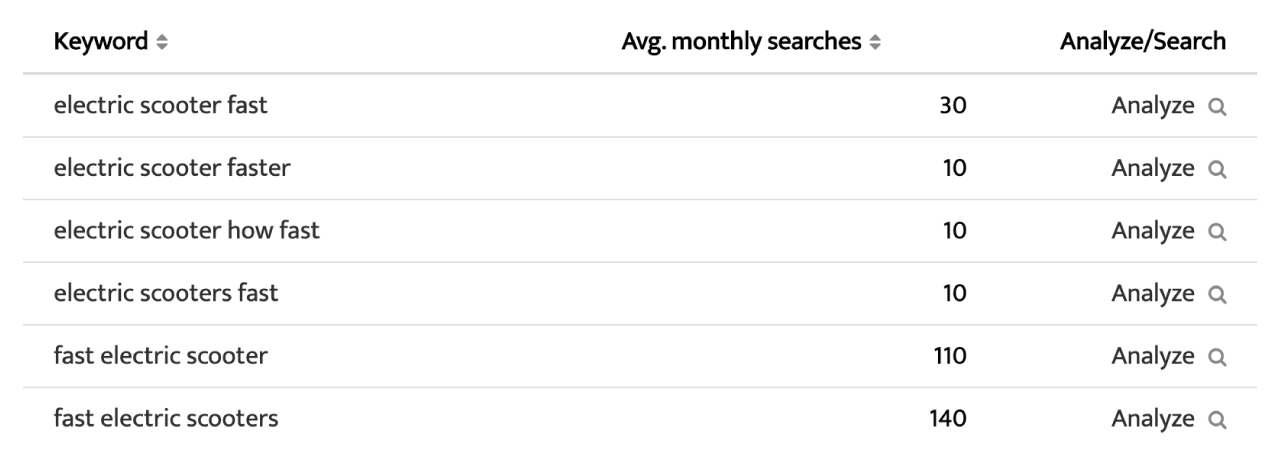Viewport: 1264px width, 453px height.
Task: Select the fast electric scooters keyword text
Action: coord(166,419)
